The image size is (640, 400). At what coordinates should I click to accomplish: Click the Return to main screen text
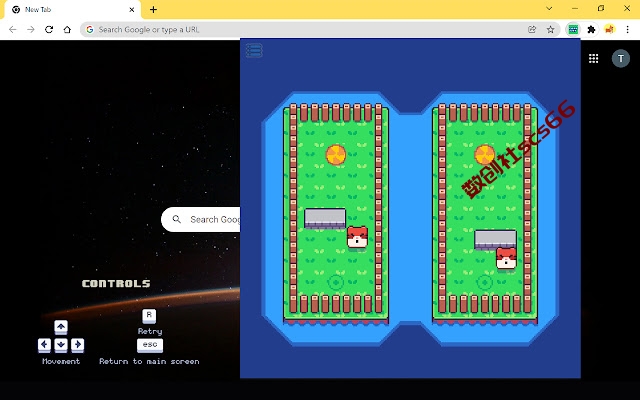[x=149, y=361]
